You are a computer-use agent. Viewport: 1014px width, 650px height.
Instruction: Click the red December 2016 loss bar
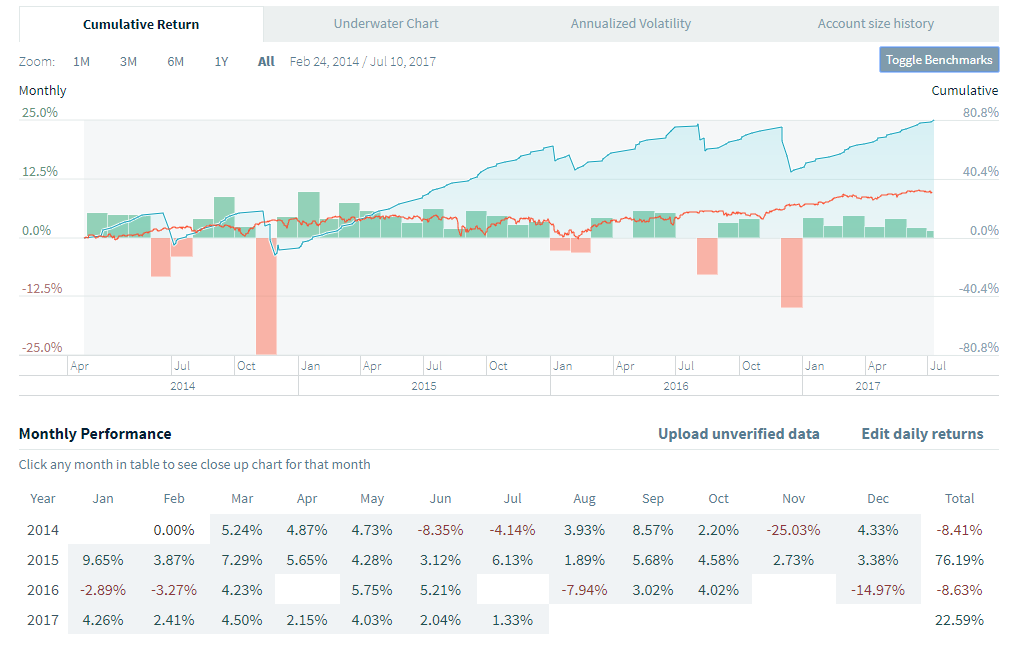tap(792, 272)
